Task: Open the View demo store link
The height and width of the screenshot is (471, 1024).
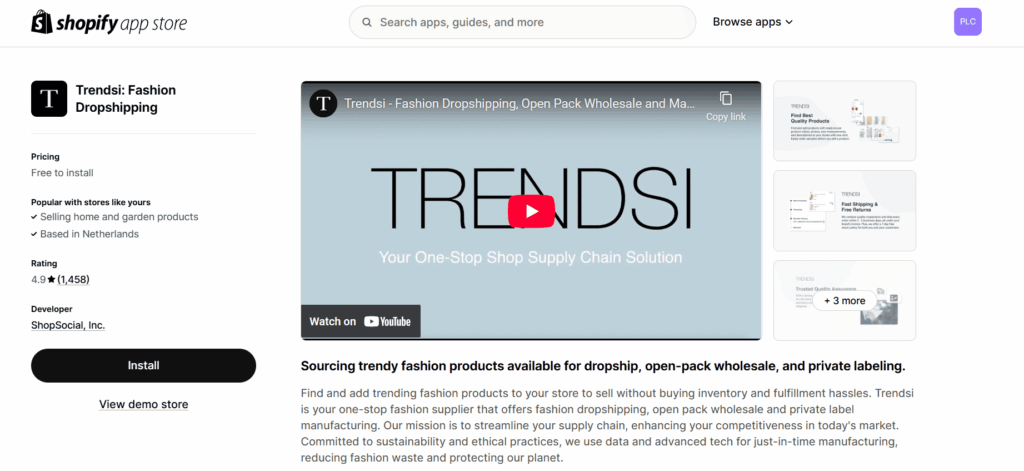Action: click(144, 404)
